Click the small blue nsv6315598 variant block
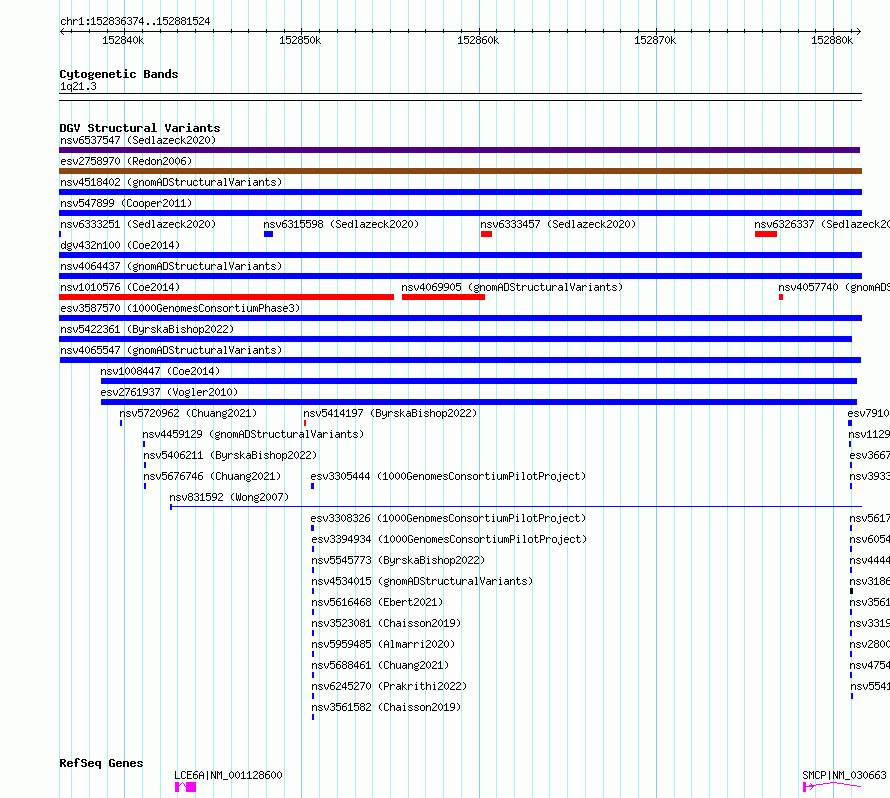The width and height of the screenshot is (890, 798). (x=268, y=234)
